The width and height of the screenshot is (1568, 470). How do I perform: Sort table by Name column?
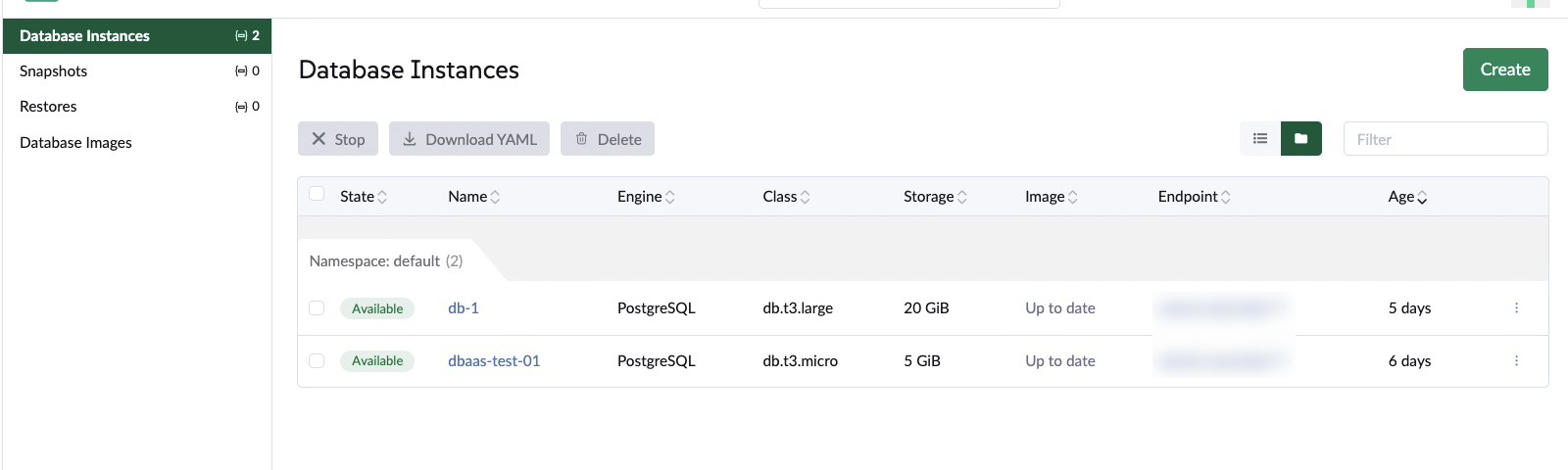474,197
